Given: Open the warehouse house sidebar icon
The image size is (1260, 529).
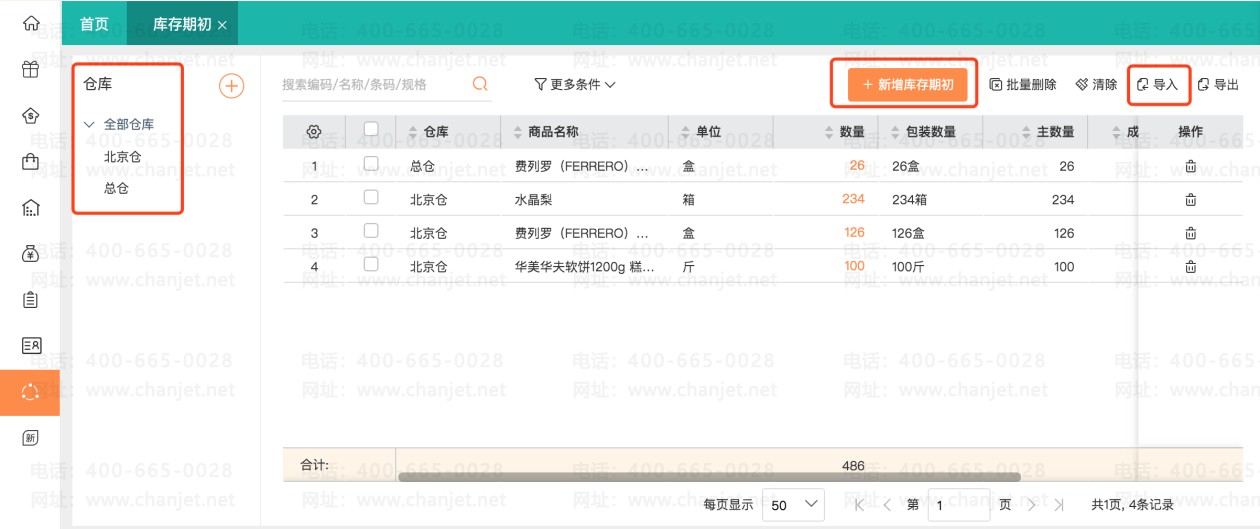Looking at the screenshot, I should [x=31, y=207].
